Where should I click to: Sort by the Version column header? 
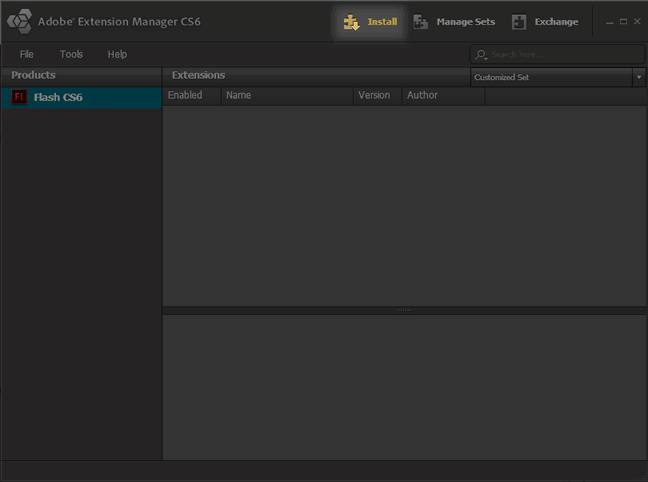377,95
